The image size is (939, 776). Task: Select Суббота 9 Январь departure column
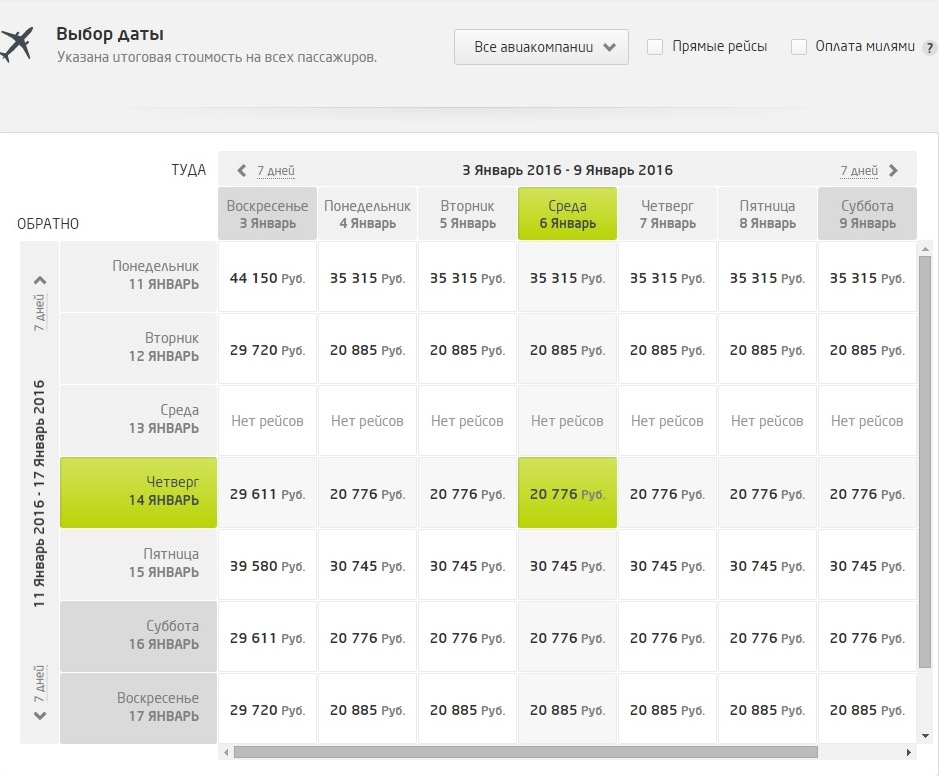867,214
